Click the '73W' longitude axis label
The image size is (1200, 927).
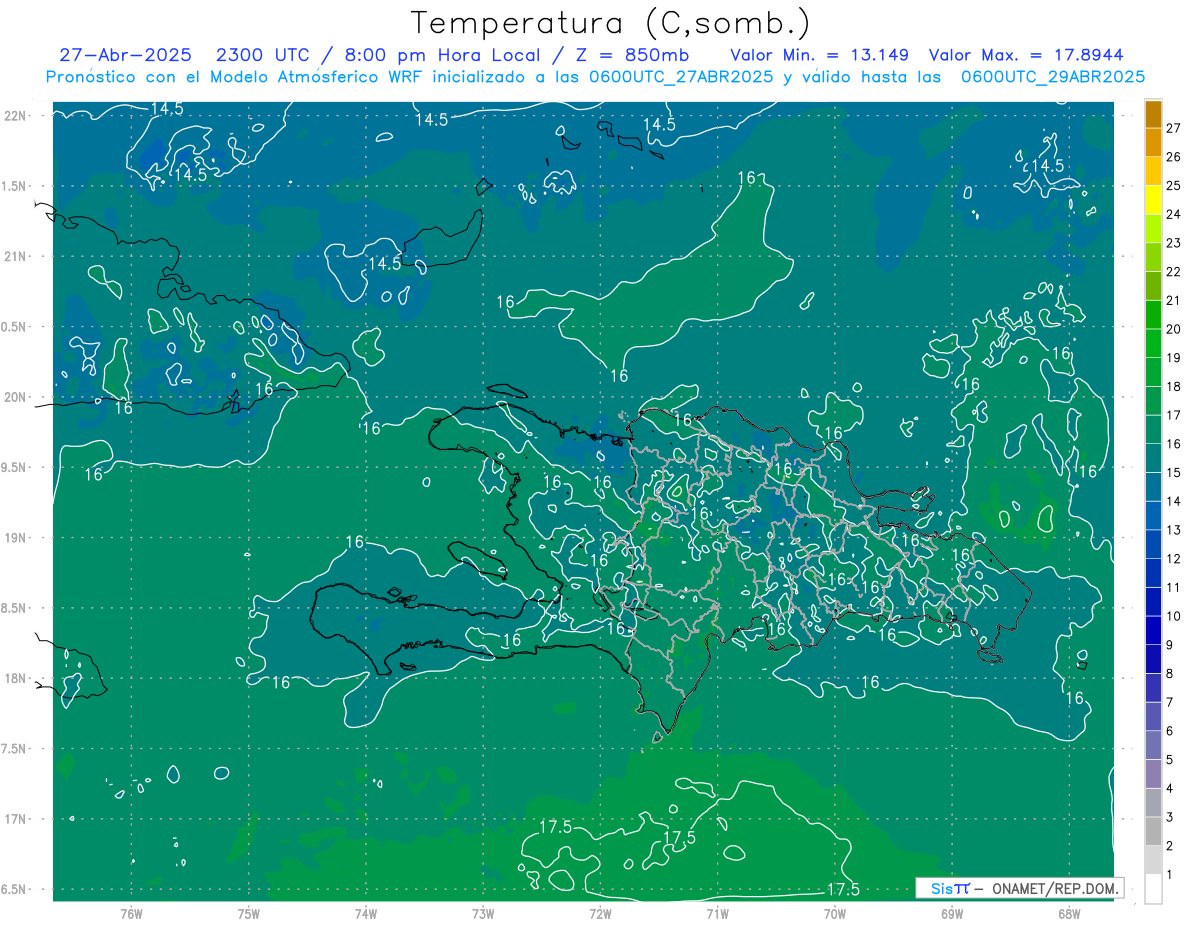tap(483, 914)
